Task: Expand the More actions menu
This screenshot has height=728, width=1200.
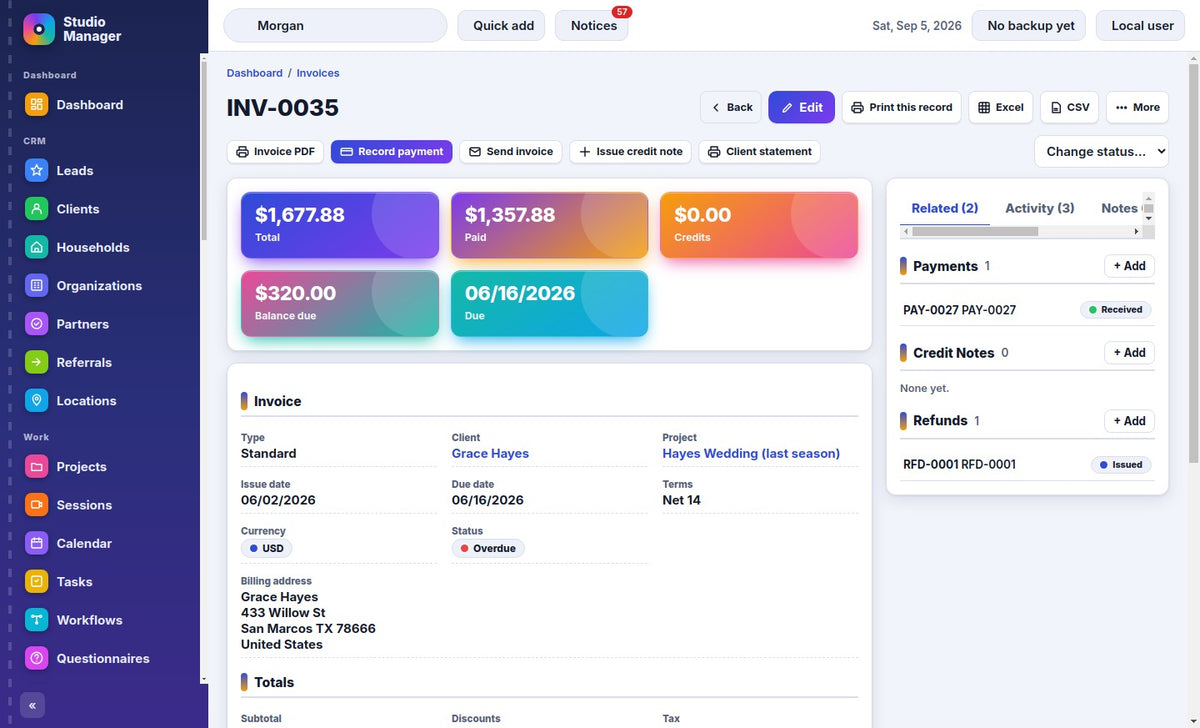Action: 1137,107
